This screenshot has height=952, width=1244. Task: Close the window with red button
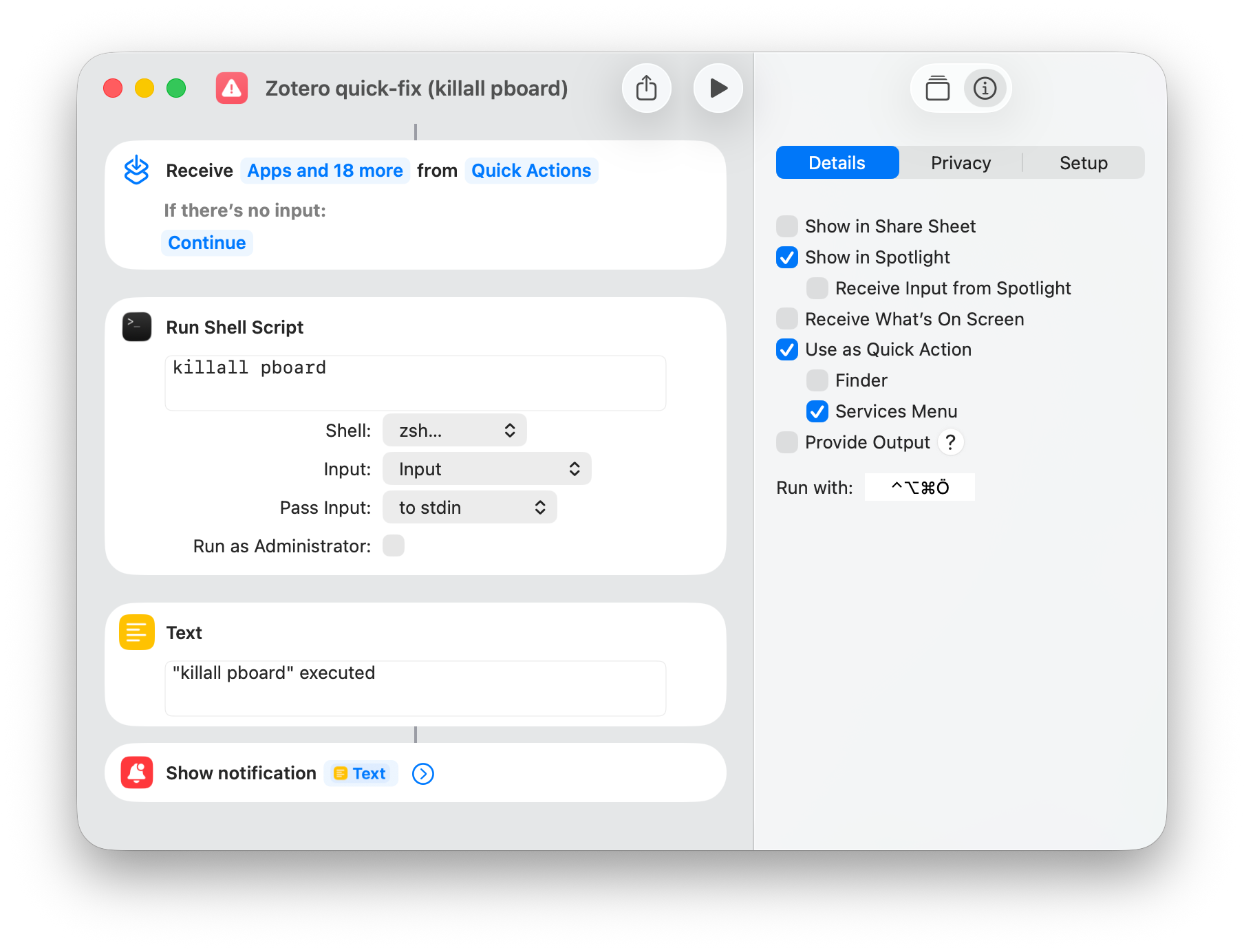pos(113,88)
